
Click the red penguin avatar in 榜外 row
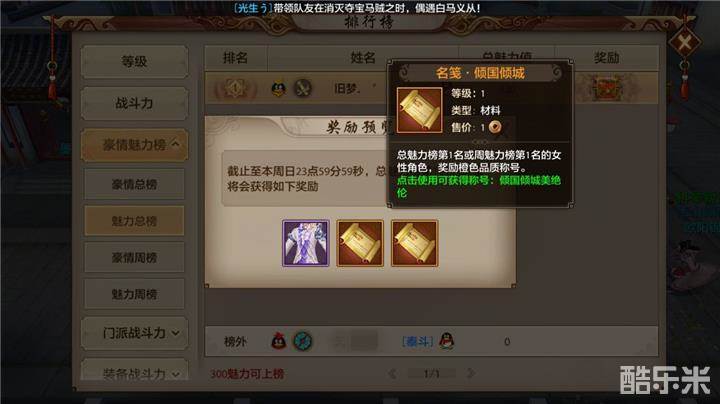(278, 341)
